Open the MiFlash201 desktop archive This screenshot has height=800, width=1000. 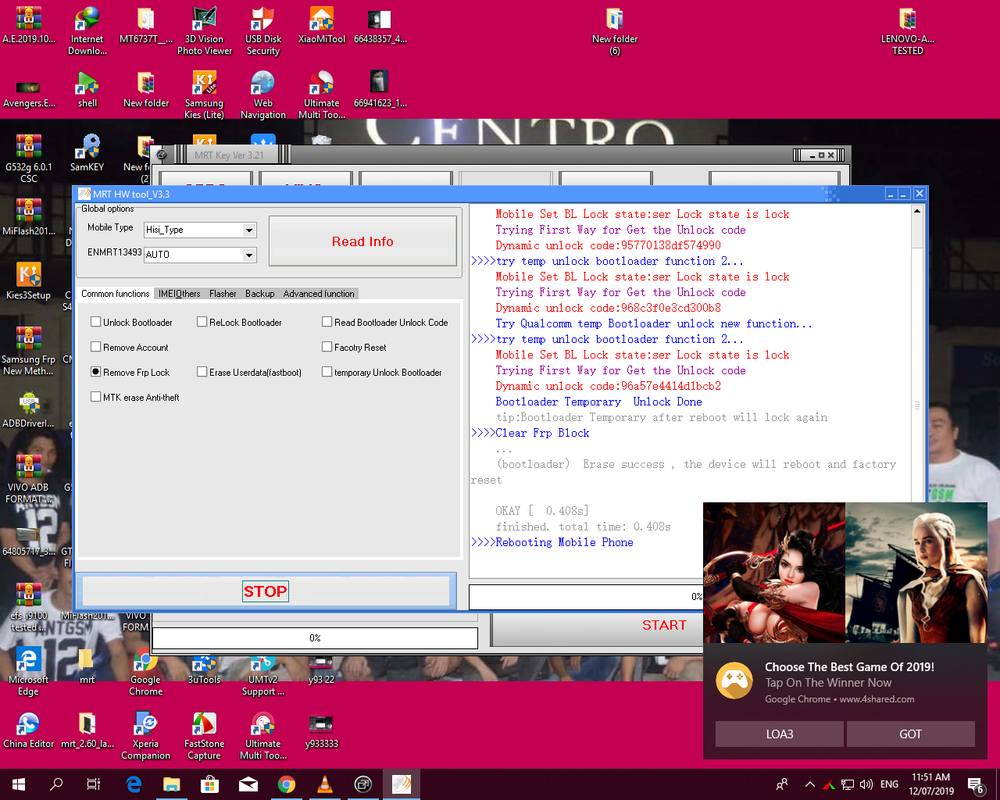point(28,217)
